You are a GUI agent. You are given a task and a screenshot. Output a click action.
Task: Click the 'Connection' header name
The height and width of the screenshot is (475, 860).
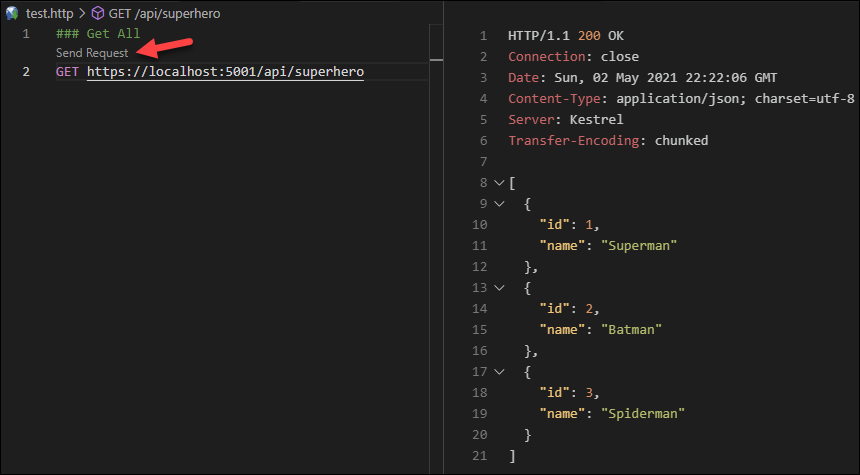(547, 56)
